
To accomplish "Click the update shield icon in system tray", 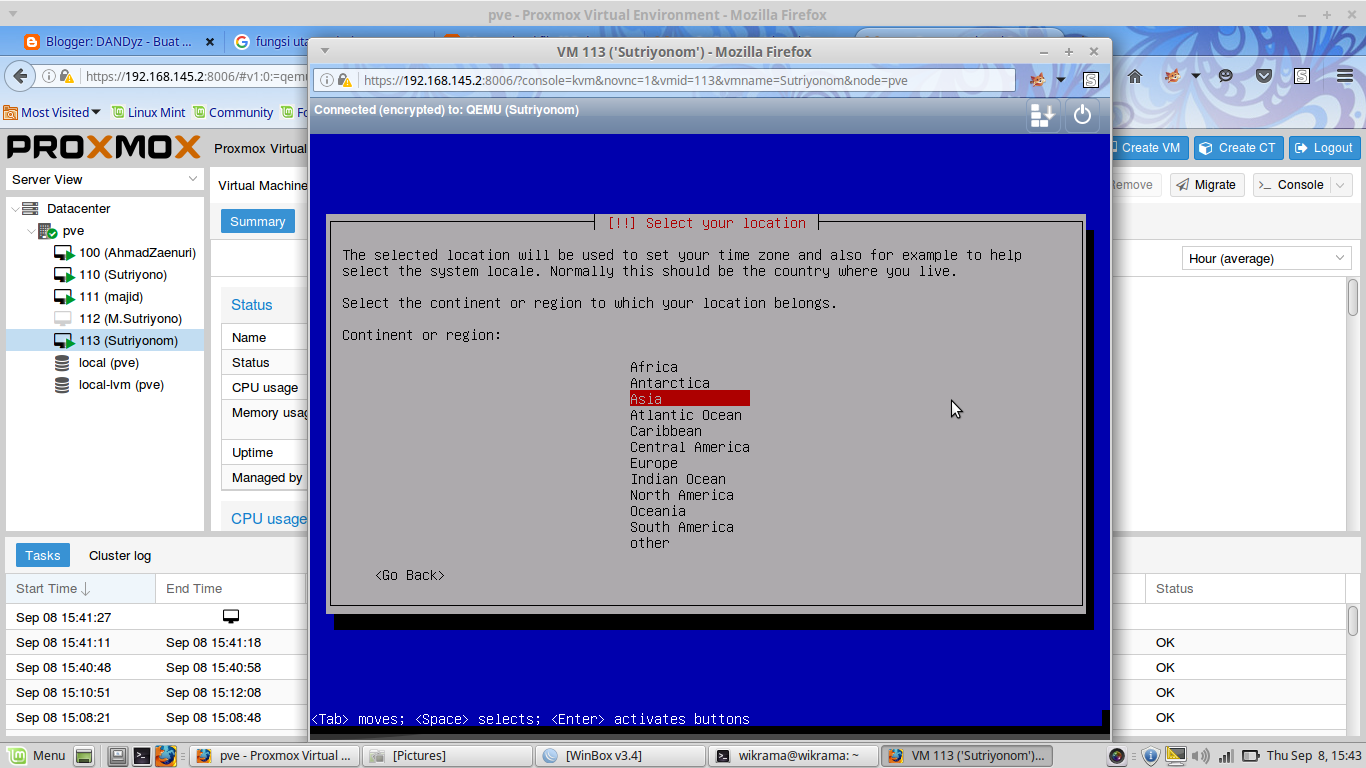I will [x=1150, y=756].
